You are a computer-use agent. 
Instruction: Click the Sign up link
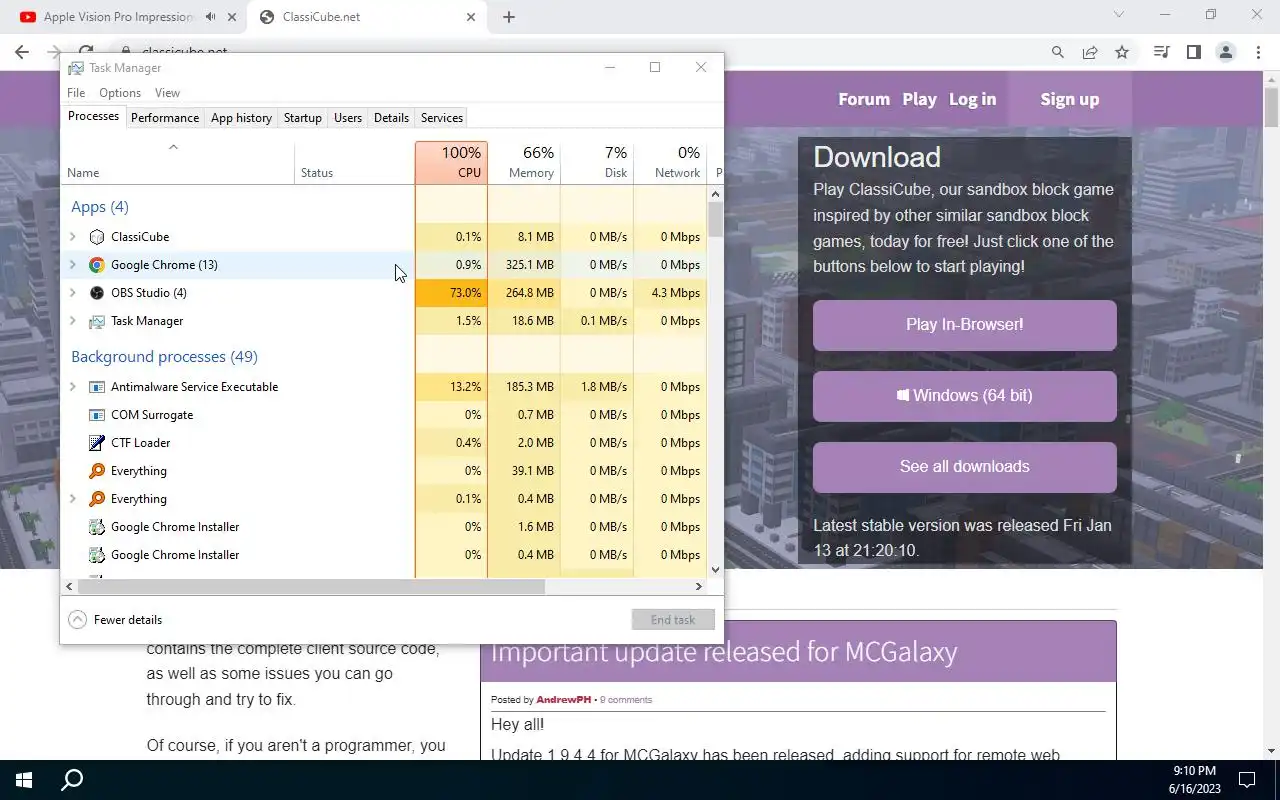1069,99
